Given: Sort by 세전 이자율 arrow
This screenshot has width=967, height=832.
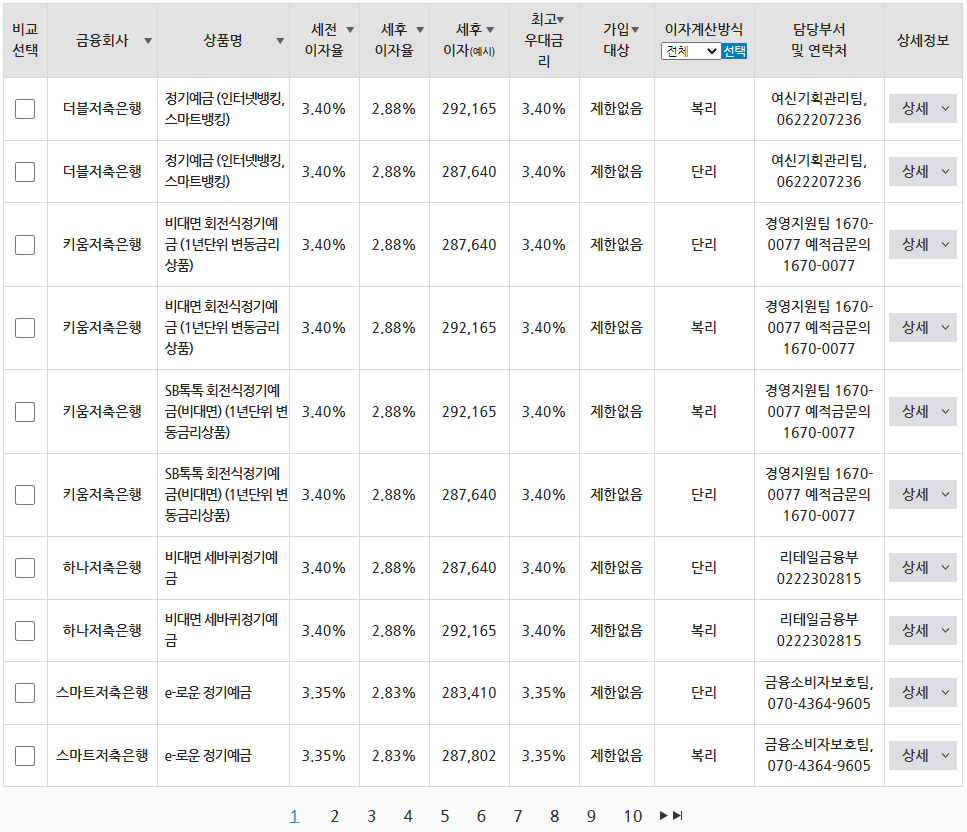Looking at the screenshot, I should click(350, 30).
